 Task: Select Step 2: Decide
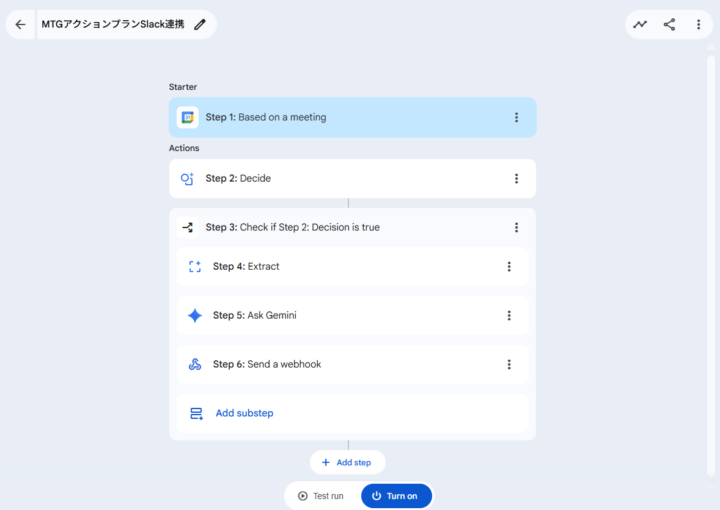pyautogui.click(x=340, y=178)
